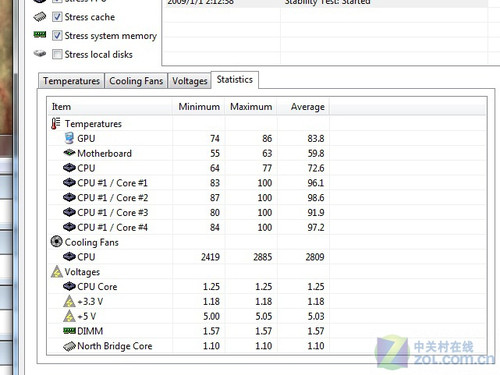The height and width of the screenshot is (375, 500).
Task: Switch to the Temperatures tab
Action: pos(71,81)
